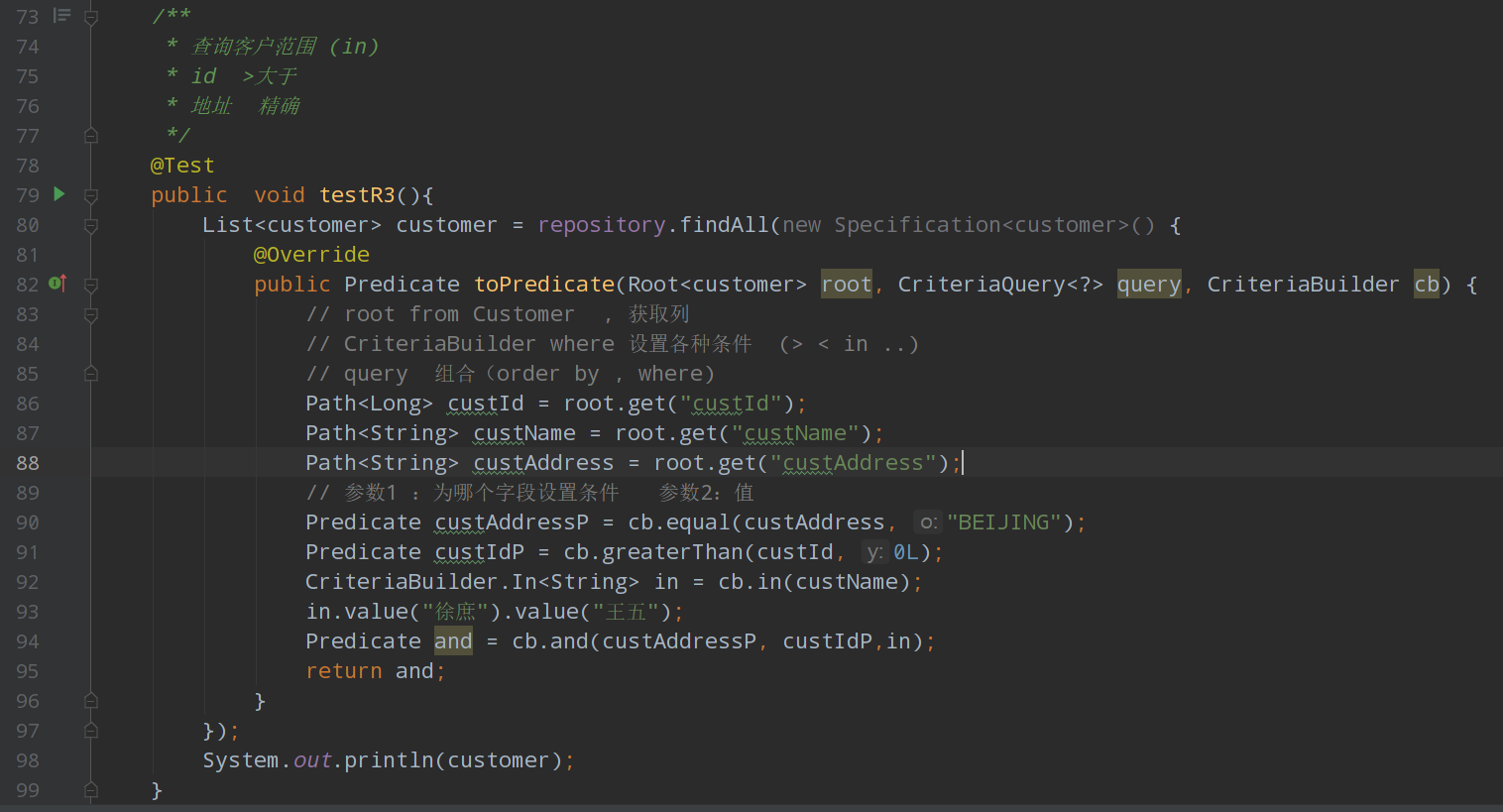Click the "徐庶" string value
The height and width of the screenshot is (812, 1503).
pos(455,612)
